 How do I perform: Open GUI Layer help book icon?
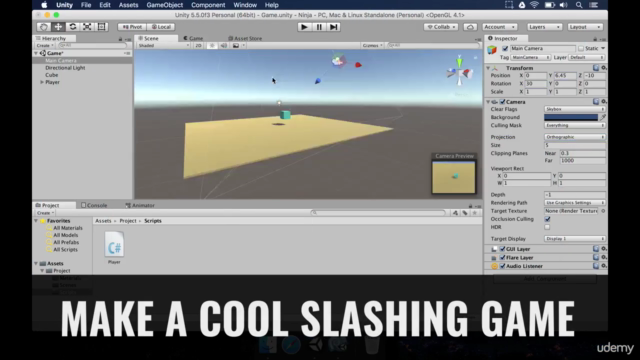point(596,249)
